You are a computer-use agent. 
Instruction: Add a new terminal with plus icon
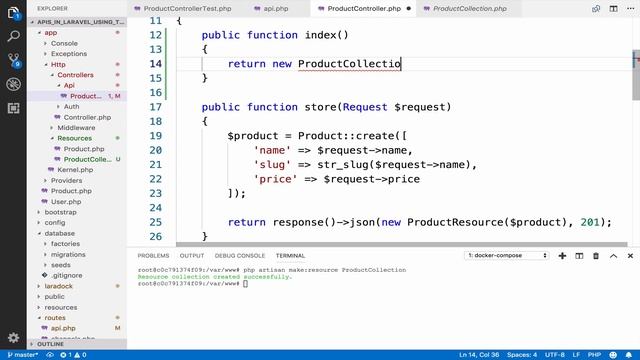click(562, 256)
